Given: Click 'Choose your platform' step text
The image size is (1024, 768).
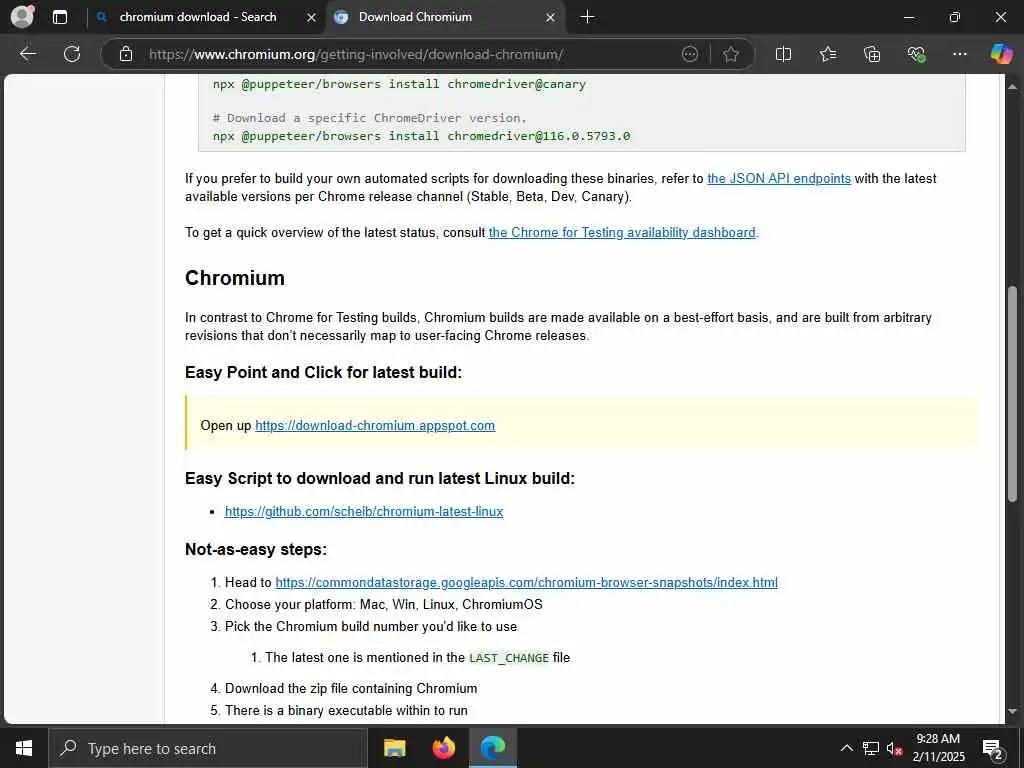Looking at the screenshot, I should pyautogui.click(x=383, y=605).
